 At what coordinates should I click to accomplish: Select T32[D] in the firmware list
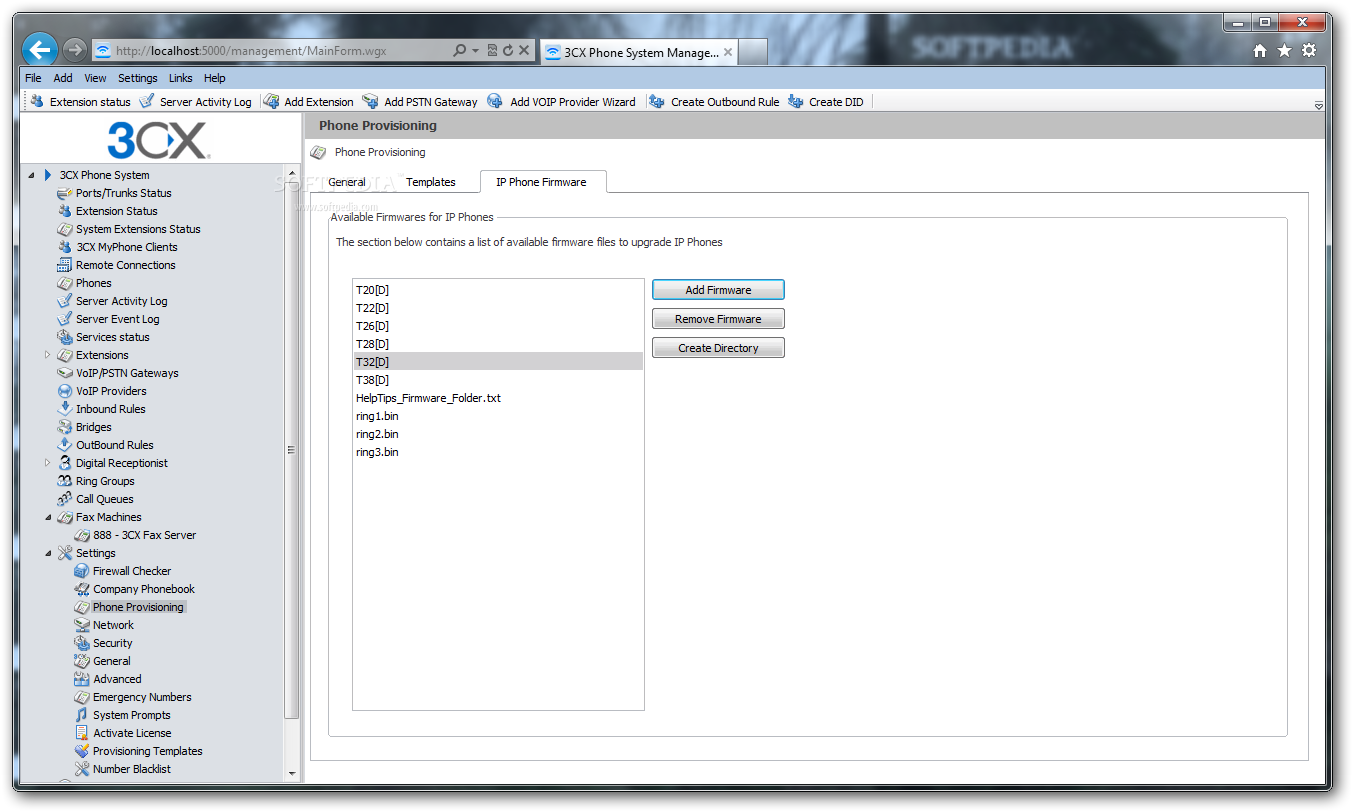[498, 362]
